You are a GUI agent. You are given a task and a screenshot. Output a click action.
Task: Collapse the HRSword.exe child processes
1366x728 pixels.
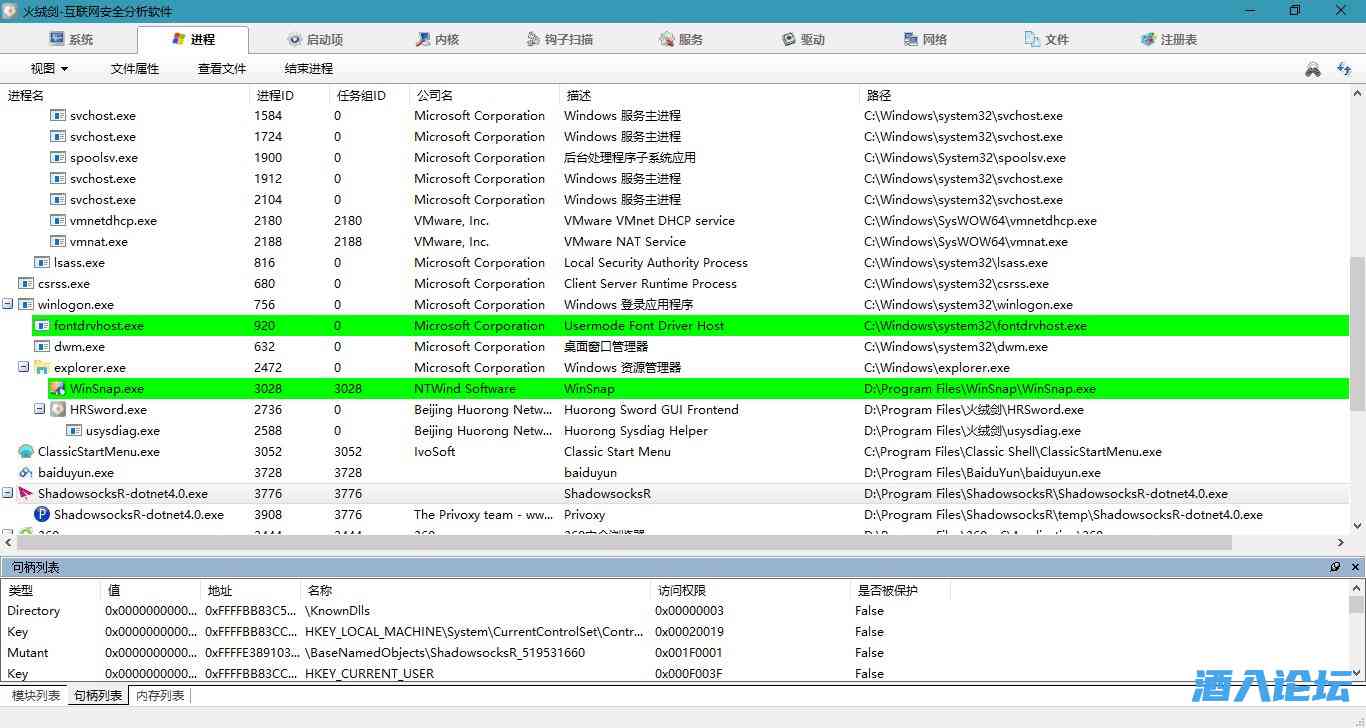click(40, 410)
